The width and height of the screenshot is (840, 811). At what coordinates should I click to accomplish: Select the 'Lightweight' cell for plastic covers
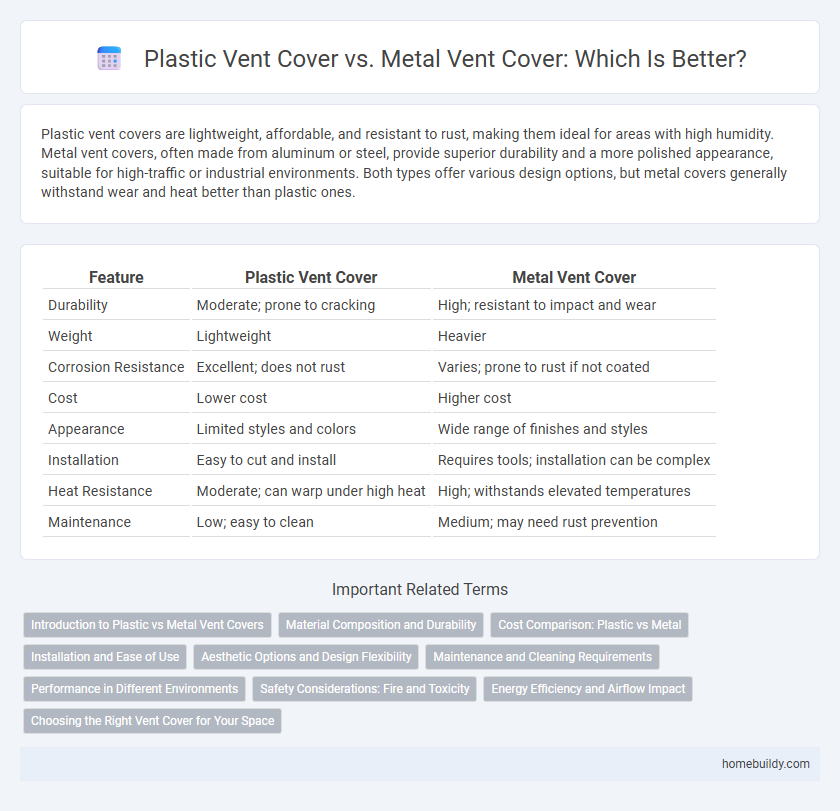tap(233, 336)
